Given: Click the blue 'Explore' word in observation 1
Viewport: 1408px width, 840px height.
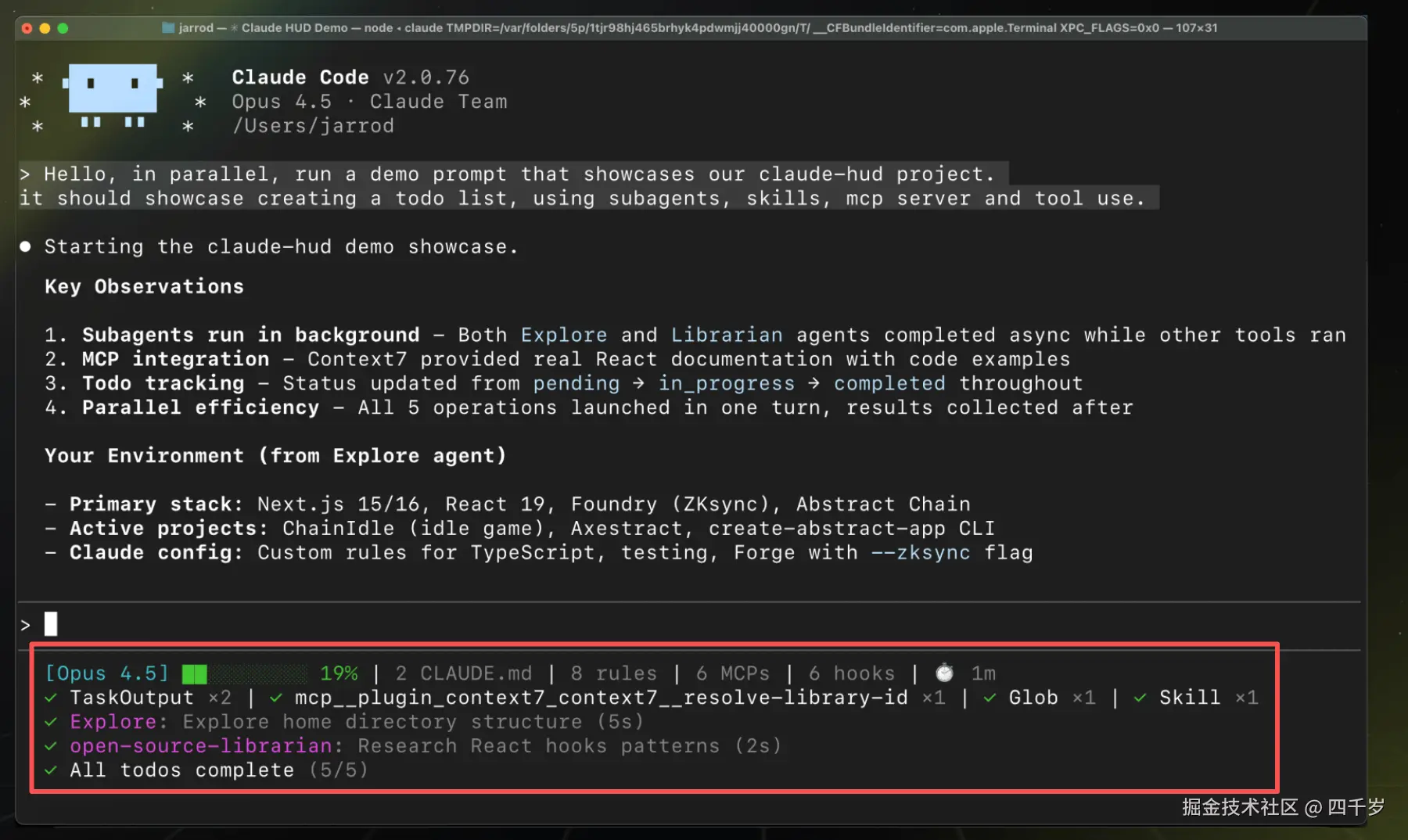Looking at the screenshot, I should [564, 335].
